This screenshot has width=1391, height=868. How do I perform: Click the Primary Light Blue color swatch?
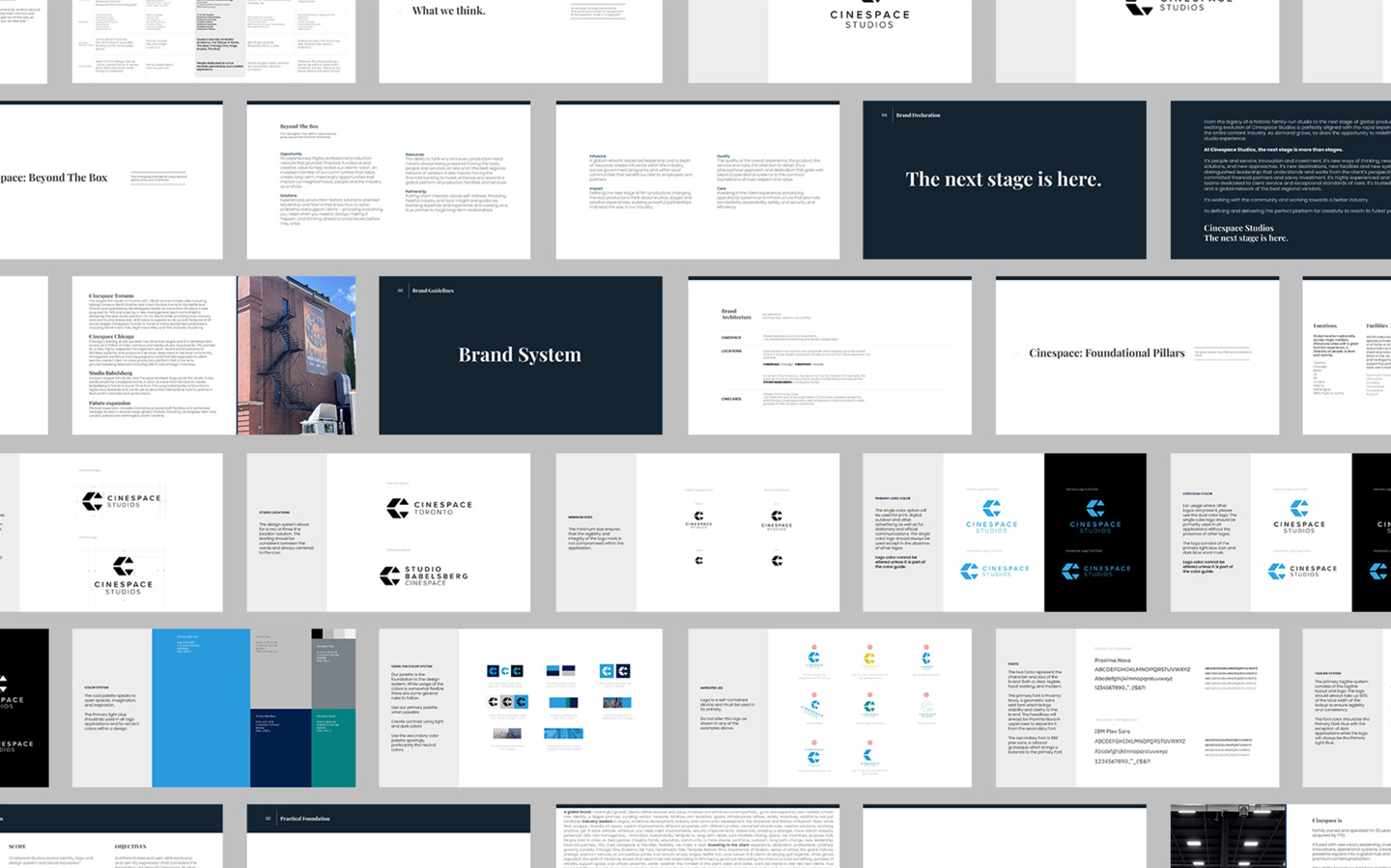[x=201, y=707]
